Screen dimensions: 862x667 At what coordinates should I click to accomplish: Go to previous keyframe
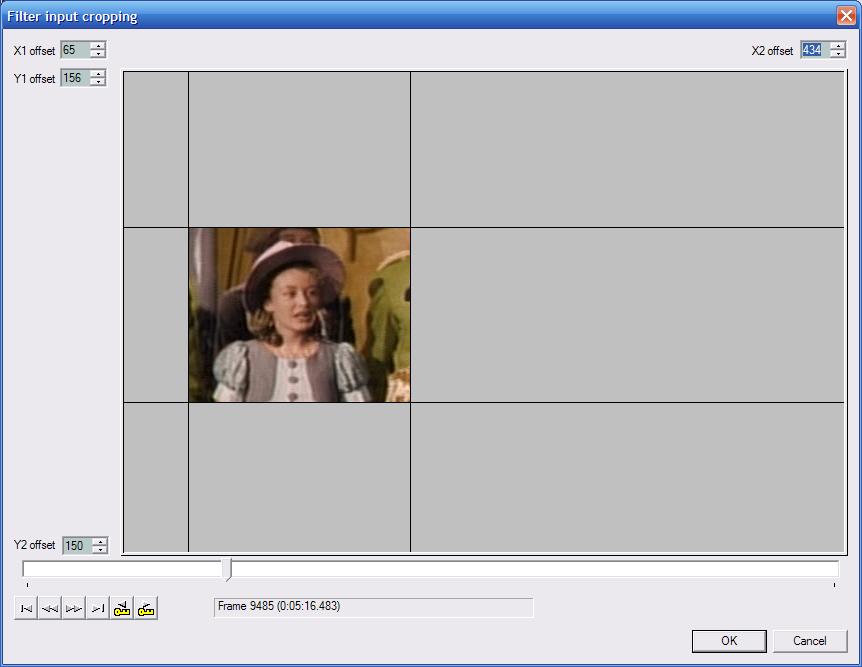pos(121,608)
